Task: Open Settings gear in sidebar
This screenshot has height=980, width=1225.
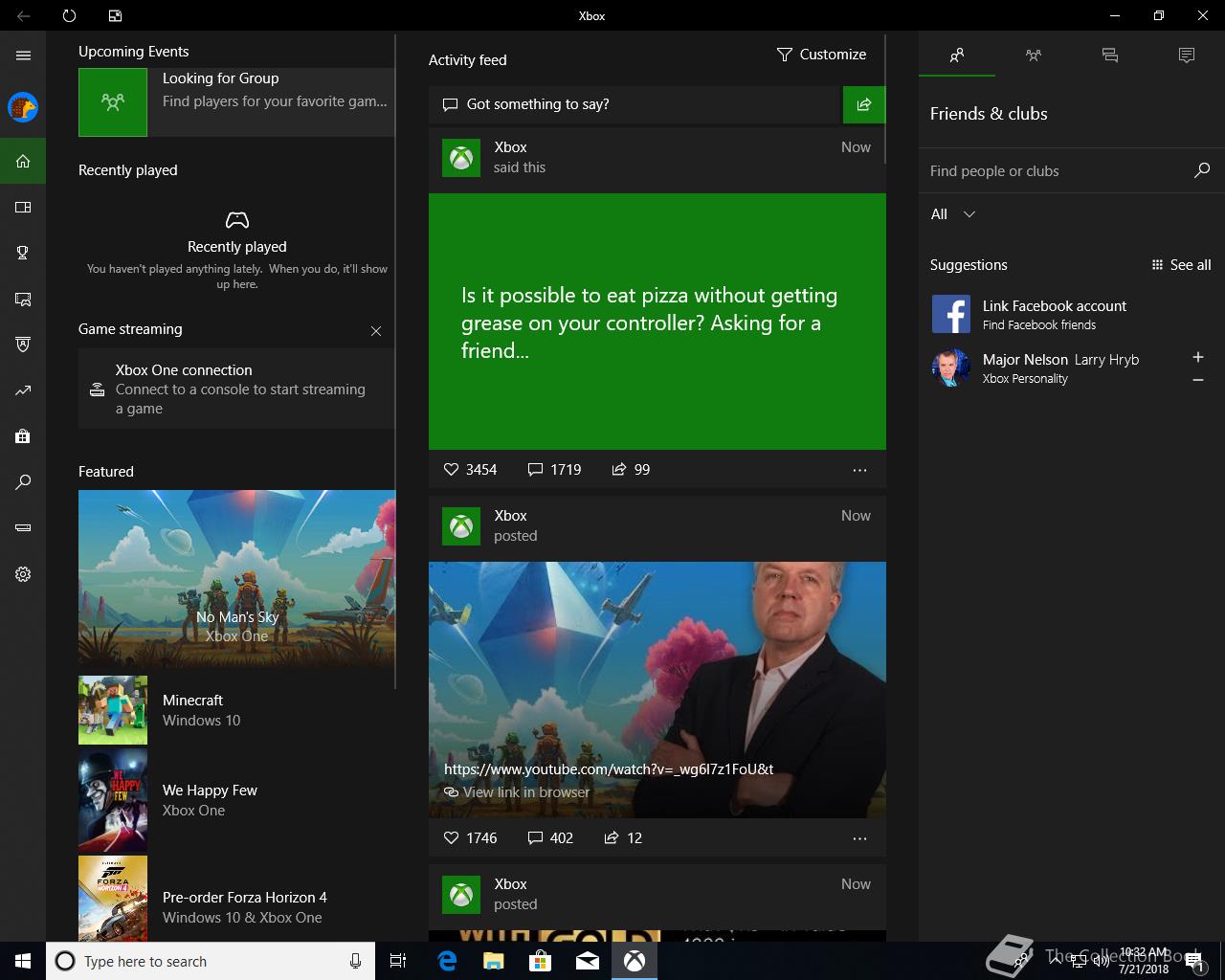Action: pyautogui.click(x=23, y=574)
